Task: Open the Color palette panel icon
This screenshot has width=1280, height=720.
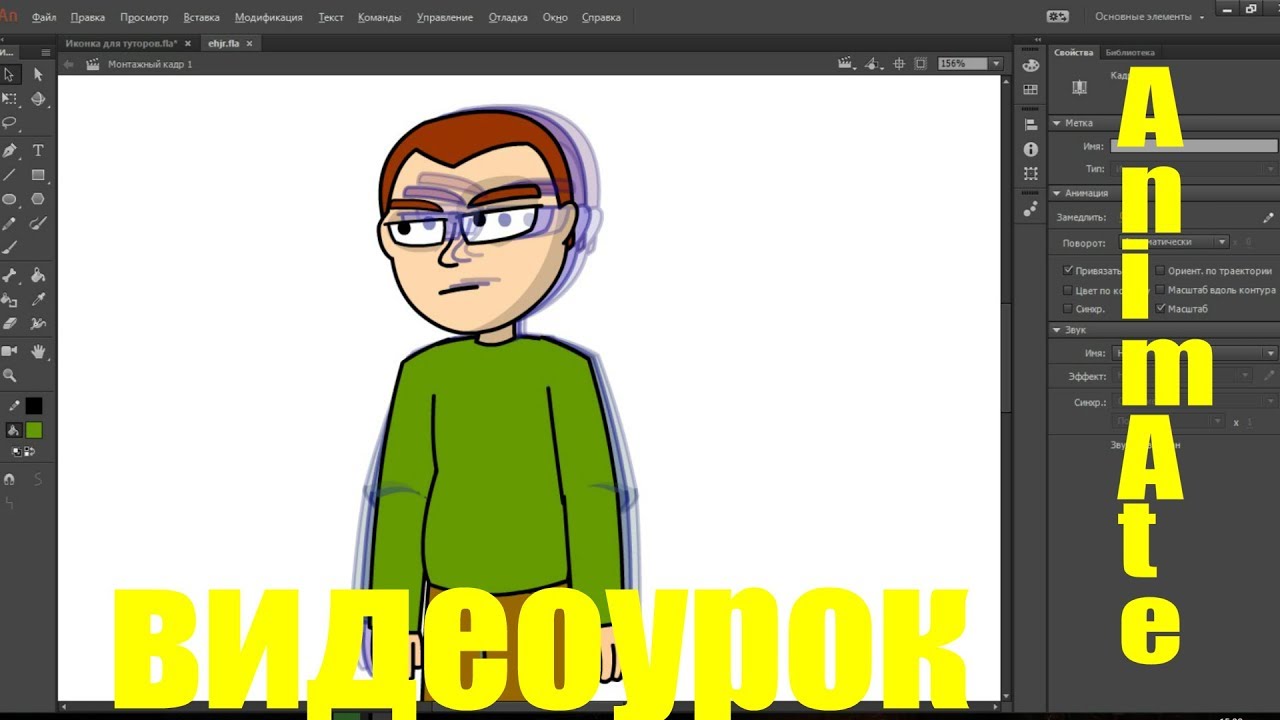Action: click(1031, 65)
